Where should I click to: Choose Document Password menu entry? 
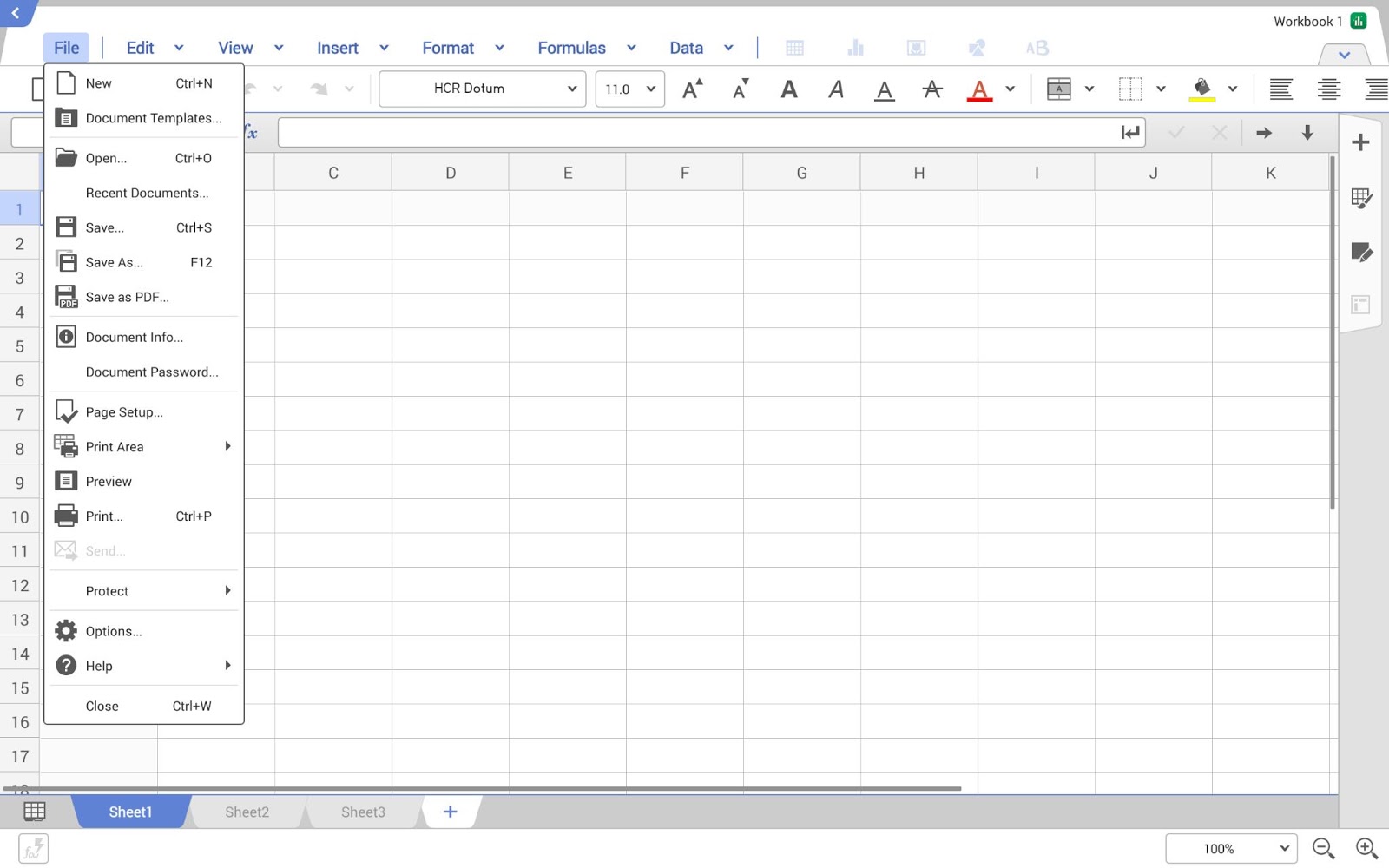coord(144,372)
